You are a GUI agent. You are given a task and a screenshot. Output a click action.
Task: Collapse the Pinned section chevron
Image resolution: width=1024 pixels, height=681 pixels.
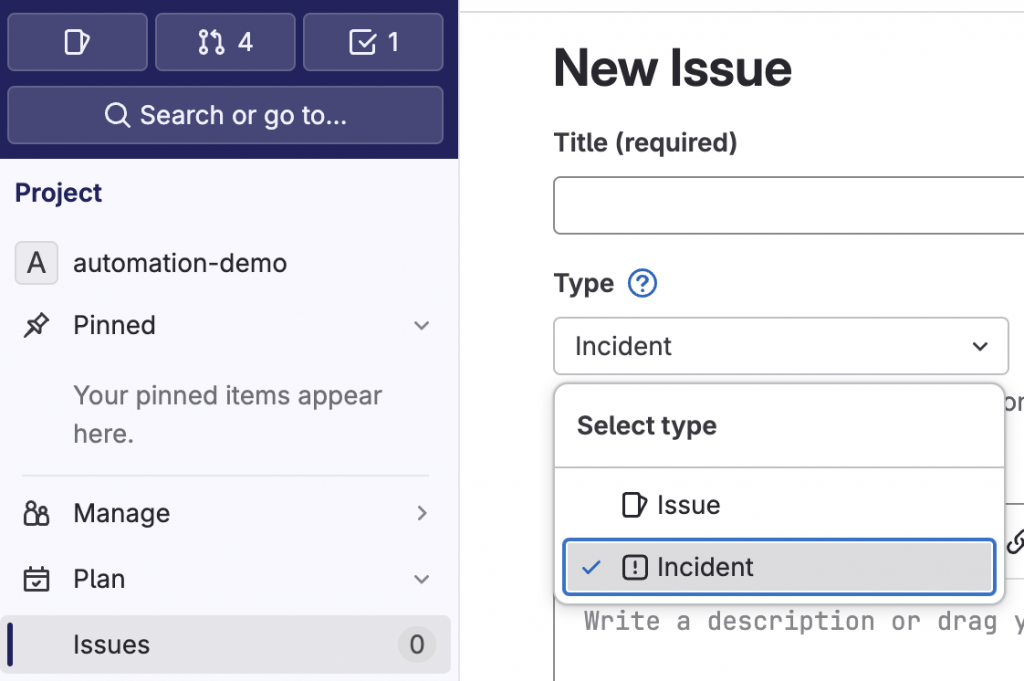[x=422, y=325]
